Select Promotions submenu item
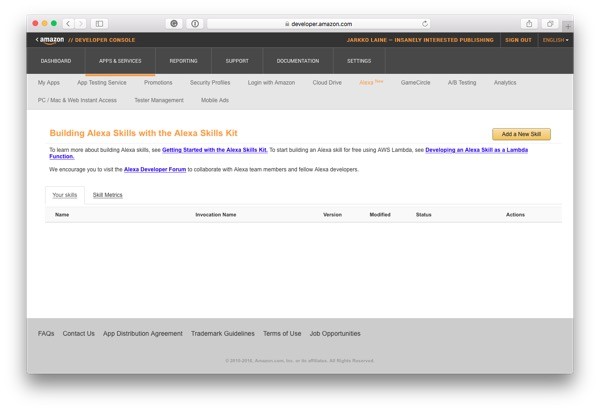This screenshot has height=411, width=600. click(158, 82)
